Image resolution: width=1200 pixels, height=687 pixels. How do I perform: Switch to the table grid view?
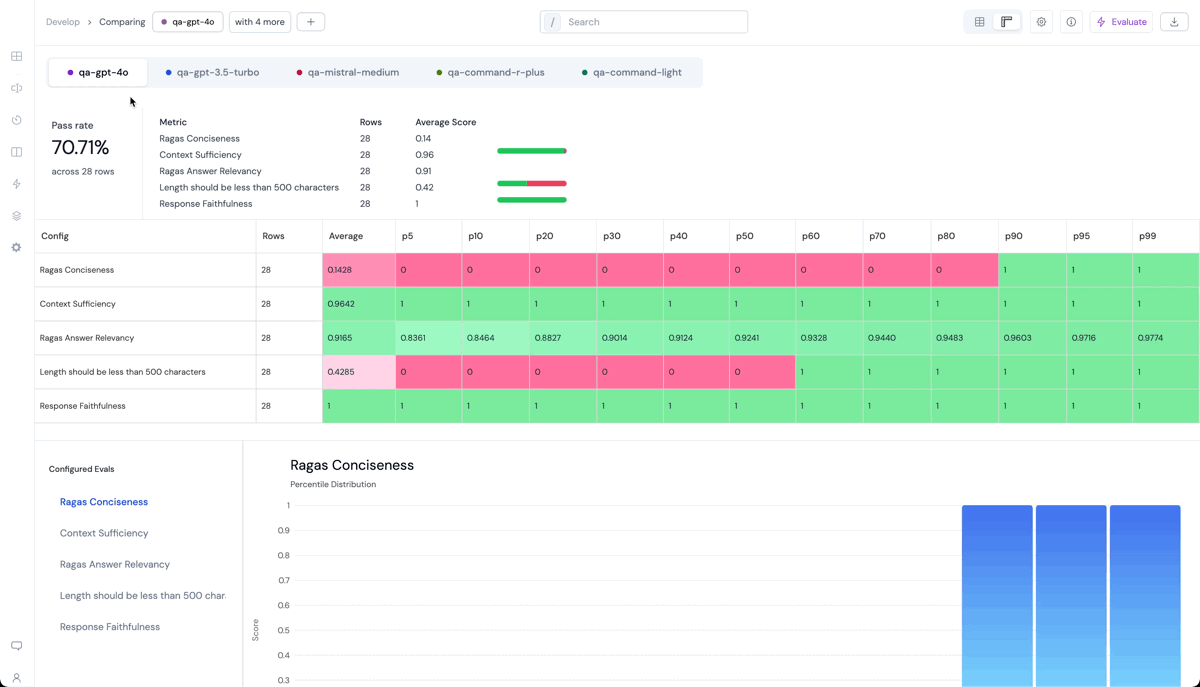(x=980, y=22)
